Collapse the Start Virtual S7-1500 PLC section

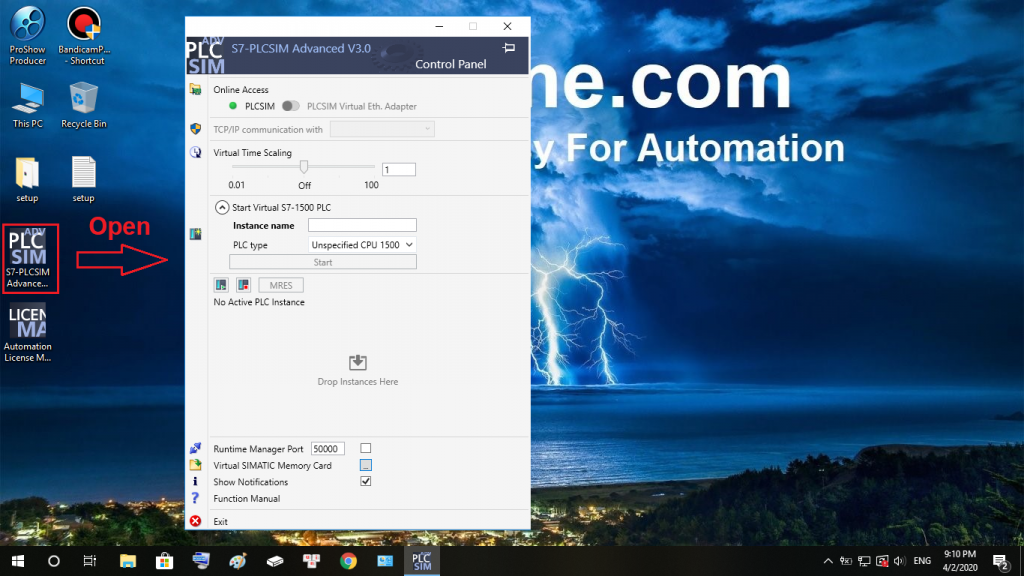point(221,208)
